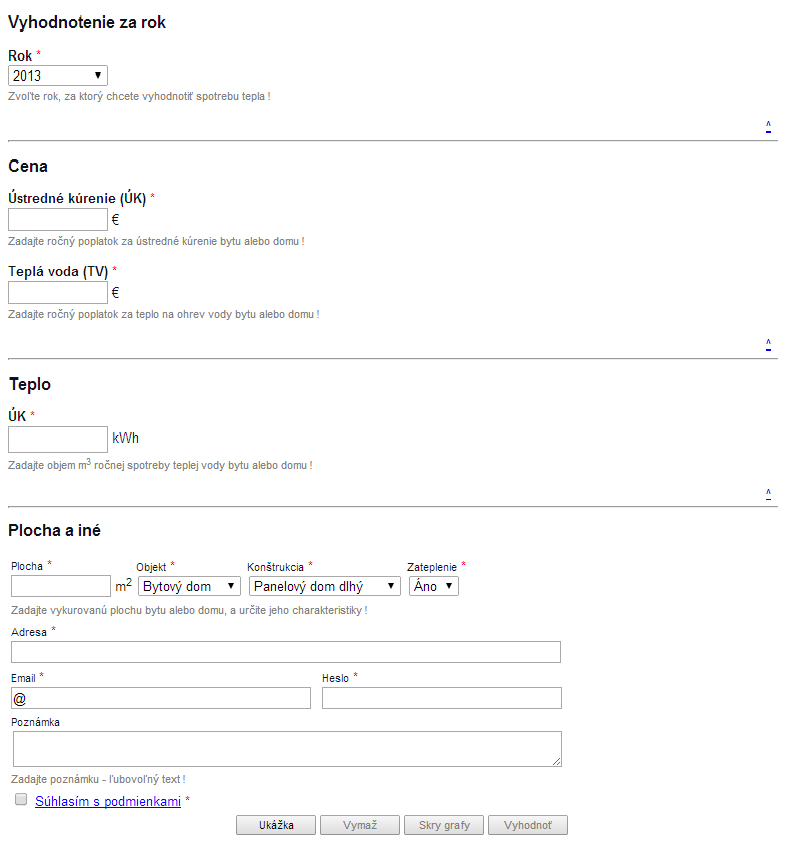Image resolution: width=785 pixels, height=860 pixels.
Task: Click the Ukážka button
Action: click(x=276, y=825)
